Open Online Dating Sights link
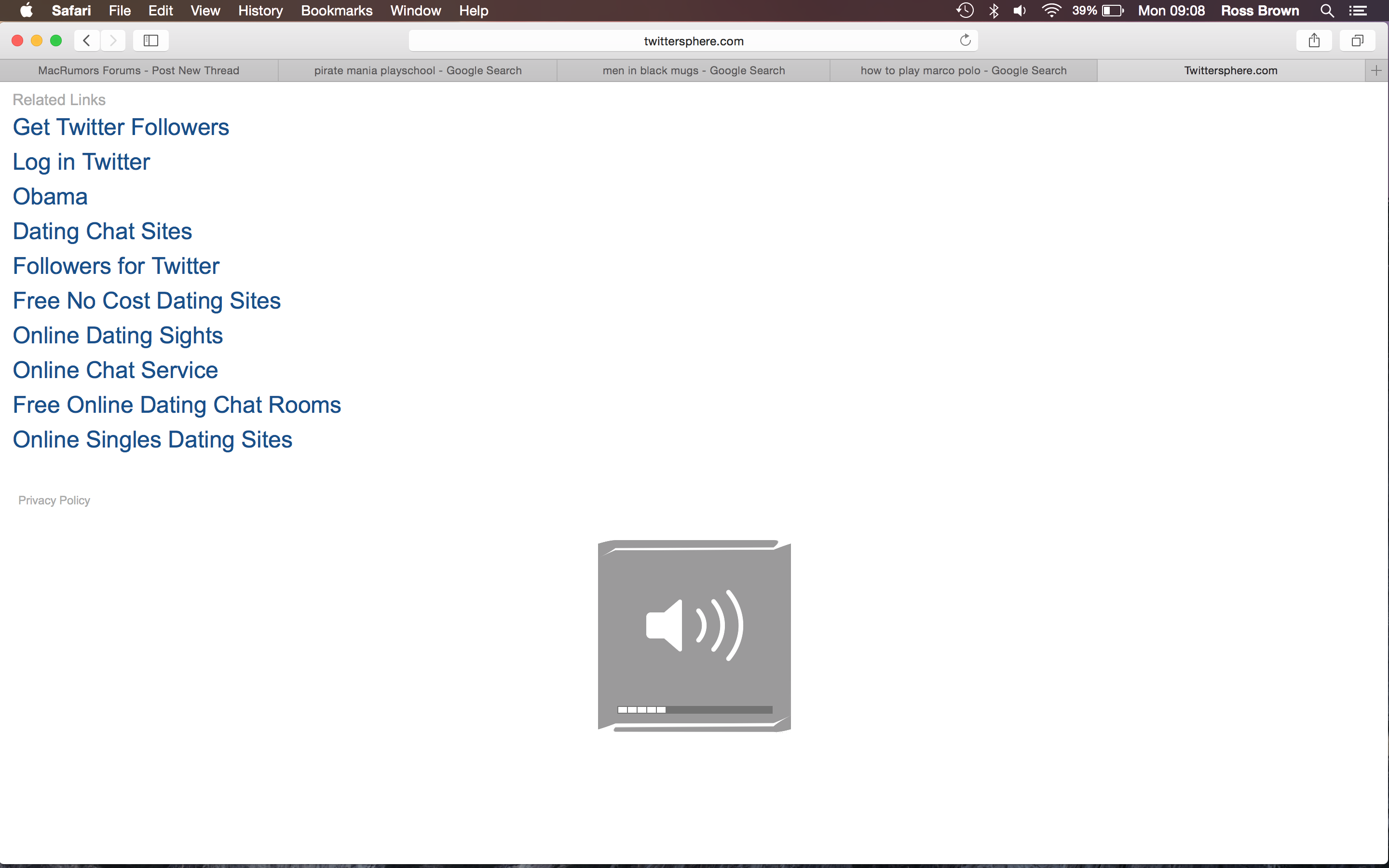 click(118, 335)
